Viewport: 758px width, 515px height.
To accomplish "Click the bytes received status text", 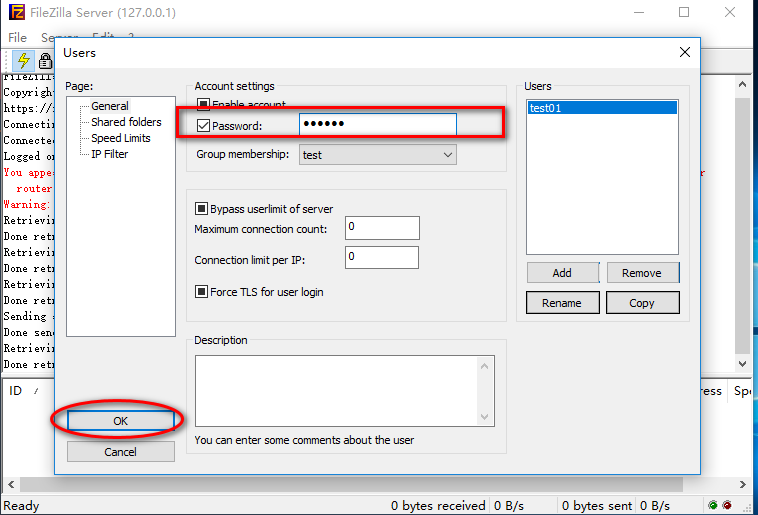I will (x=438, y=506).
